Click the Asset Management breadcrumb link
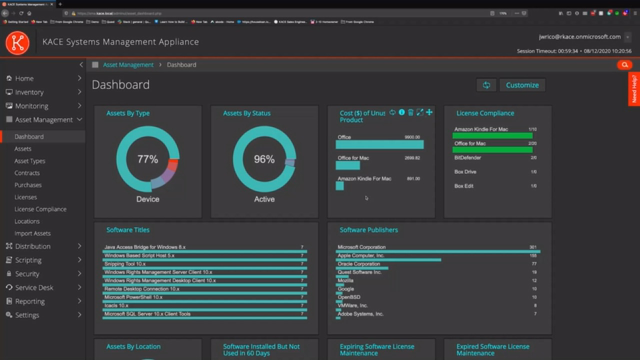 pyautogui.click(x=128, y=64)
